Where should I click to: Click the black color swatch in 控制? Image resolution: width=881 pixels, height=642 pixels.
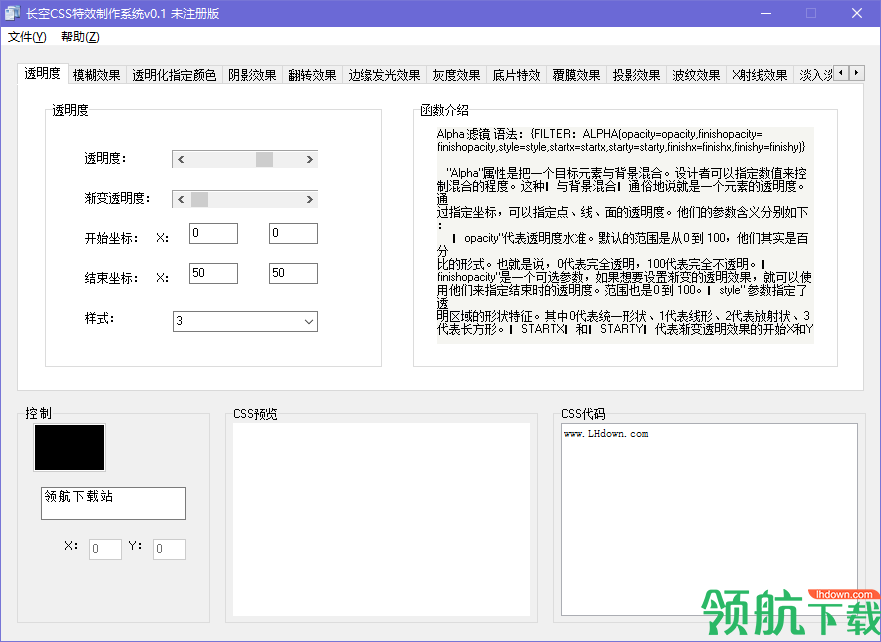pyautogui.click(x=70, y=448)
